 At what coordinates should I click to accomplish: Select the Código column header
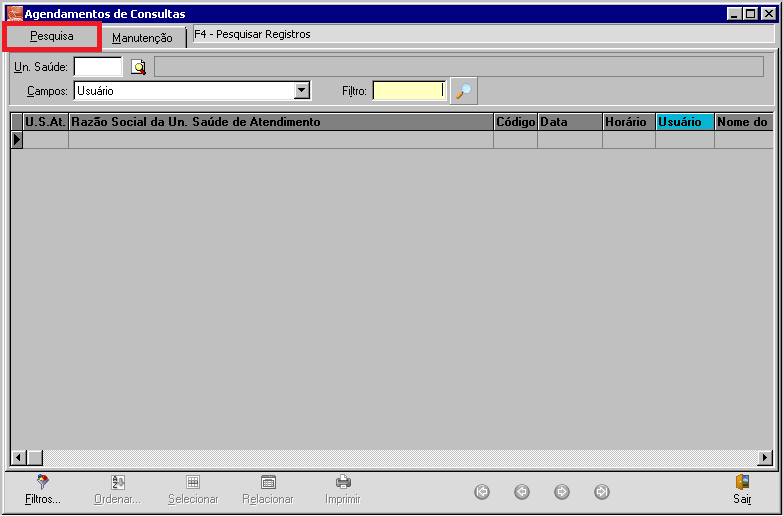click(515, 122)
